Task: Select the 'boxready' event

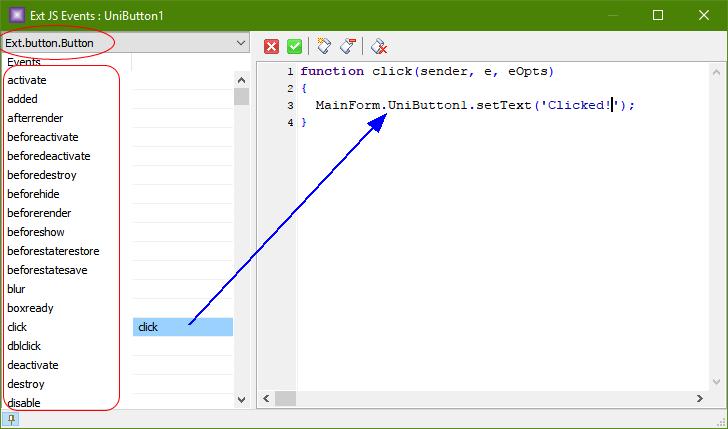Action: pyautogui.click(x=28, y=308)
